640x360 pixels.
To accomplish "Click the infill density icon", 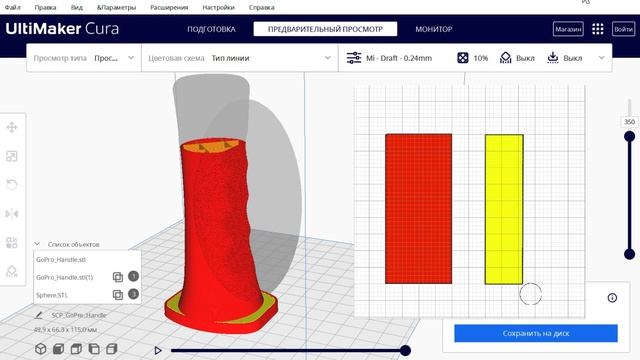I will pyautogui.click(x=463, y=58).
